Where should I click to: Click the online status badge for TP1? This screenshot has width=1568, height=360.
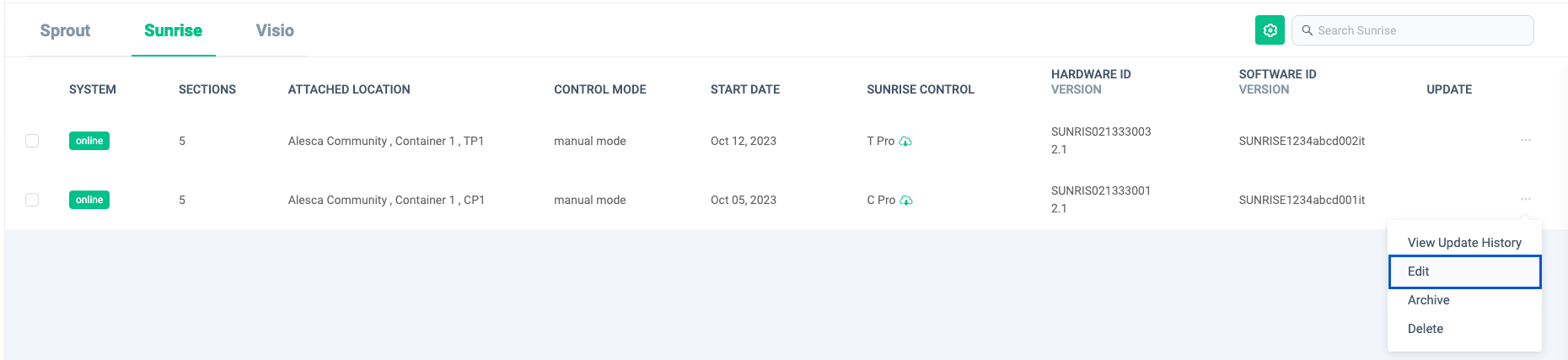(x=89, y=141)
